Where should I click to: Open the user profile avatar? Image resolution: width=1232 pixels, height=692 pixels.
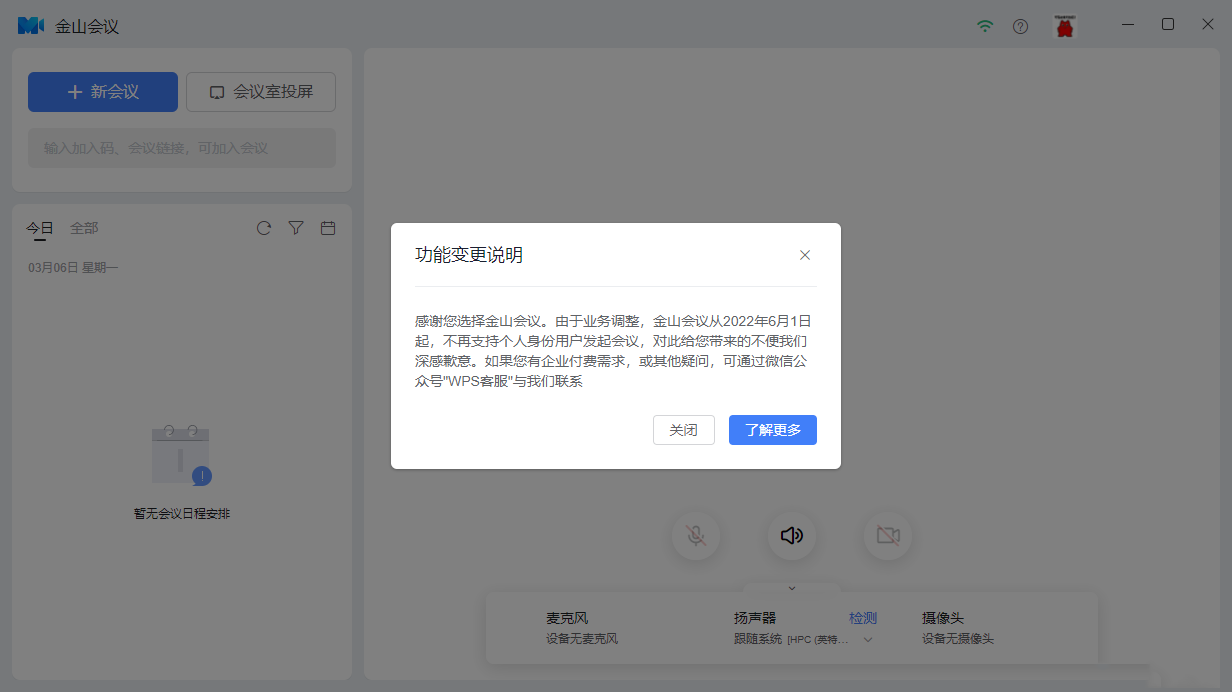[x=1065, y=26]
